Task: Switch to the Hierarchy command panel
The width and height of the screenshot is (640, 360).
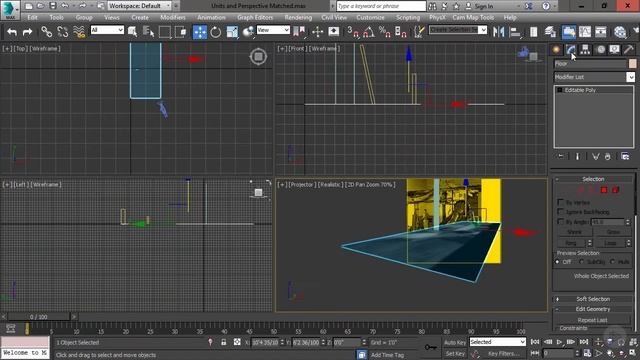Action: pos(585,49)
